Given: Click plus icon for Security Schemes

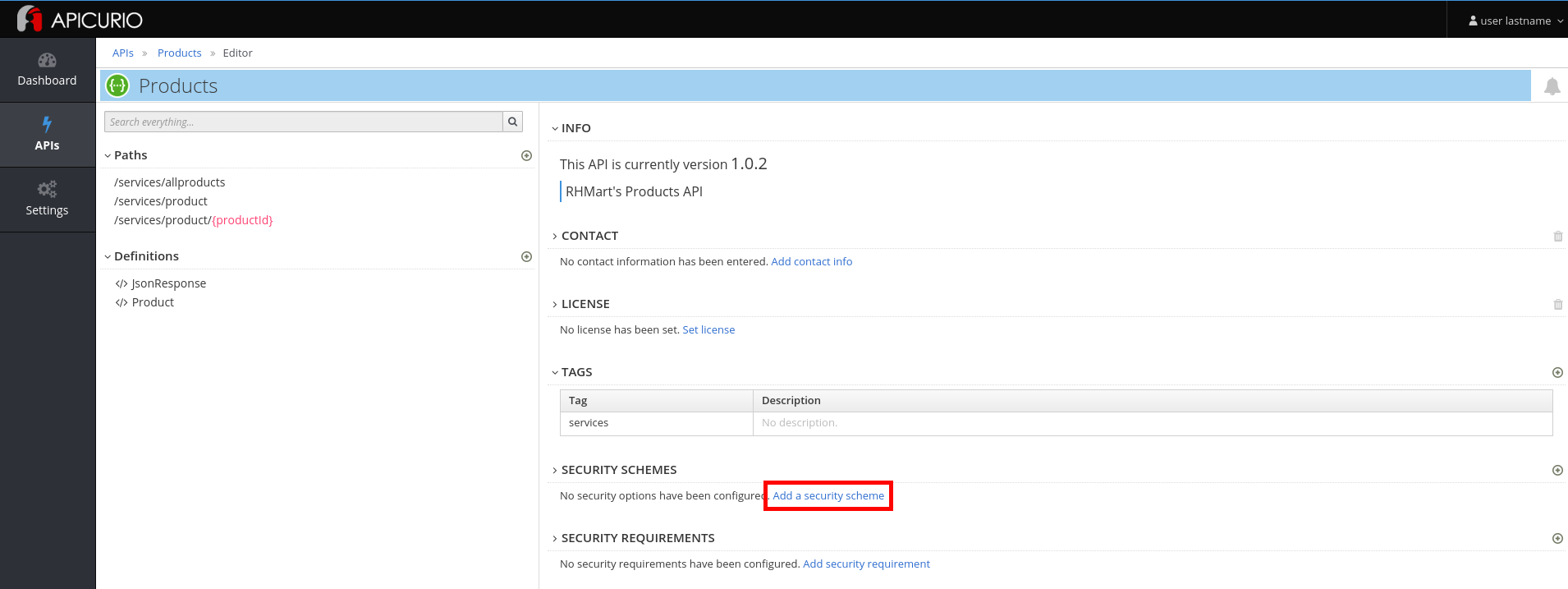Looking at the screenshot, I should pyautogui.click(x=1557, y=470).
